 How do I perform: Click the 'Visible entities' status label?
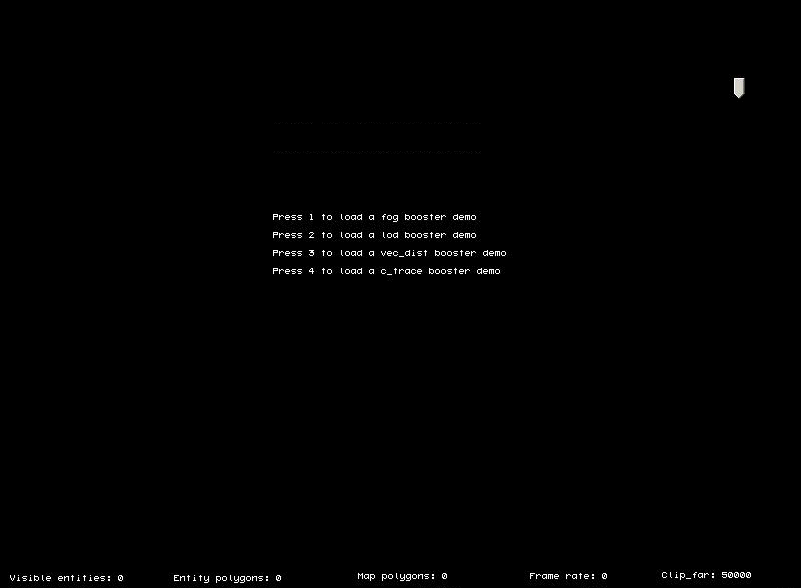[x=59, y=578]
